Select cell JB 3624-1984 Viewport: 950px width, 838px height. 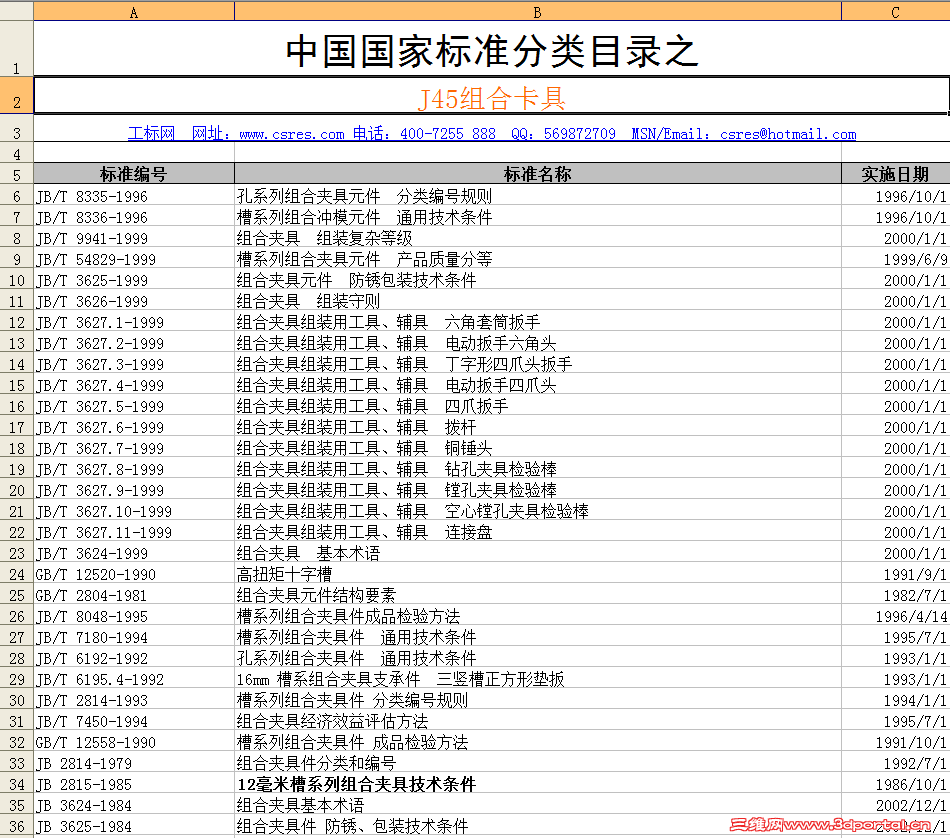pos(134,805)
